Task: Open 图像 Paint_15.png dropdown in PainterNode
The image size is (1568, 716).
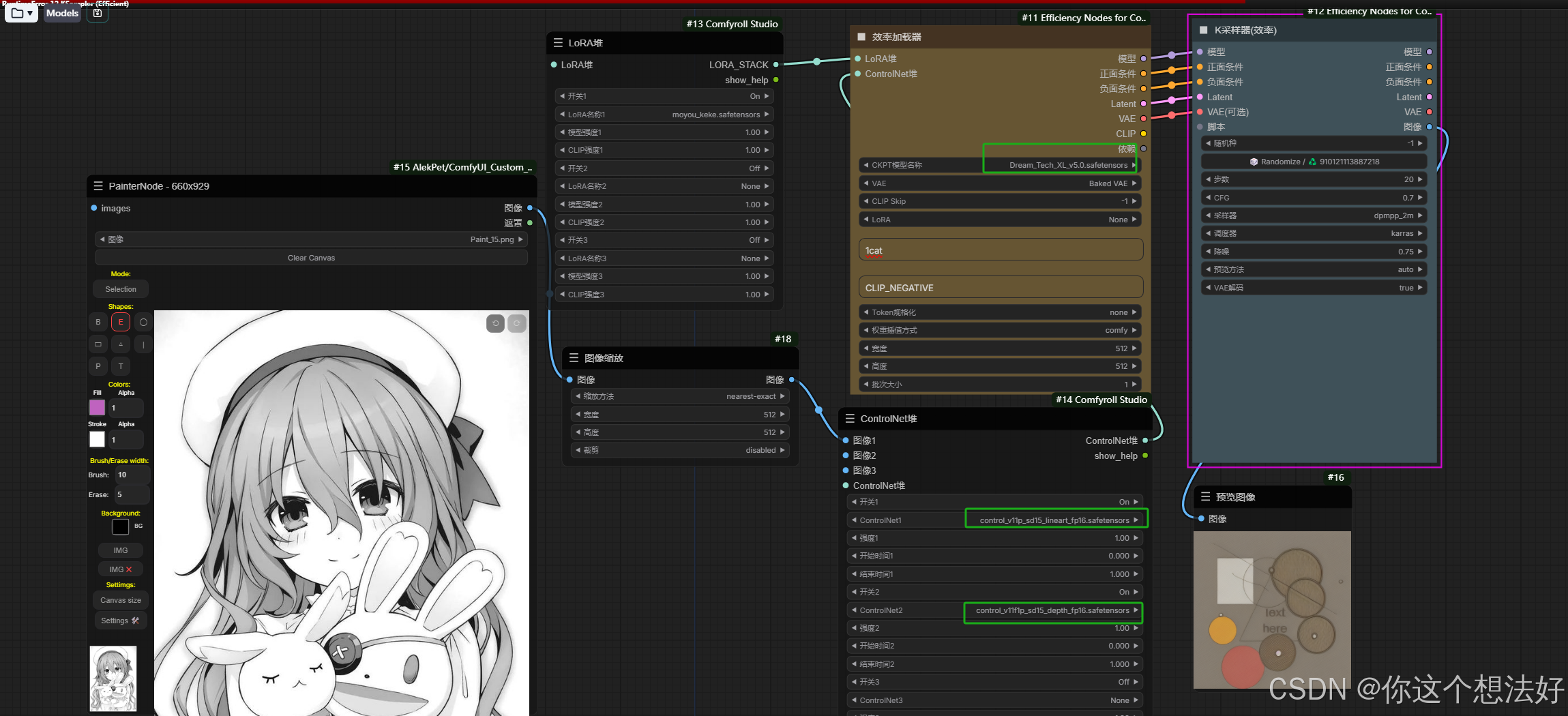Action: tap(311, 239)
